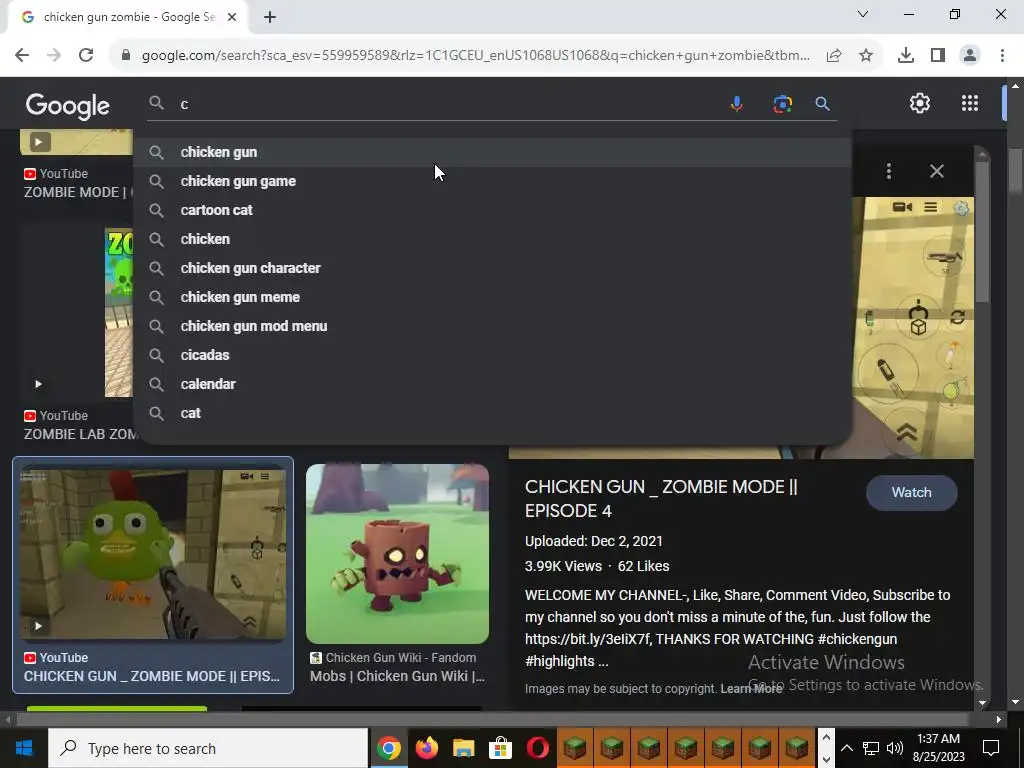The height and width of the screenshot is (768, 1024).
Task: Open File Explorer from the taskbar
Action: pos(463,748)
